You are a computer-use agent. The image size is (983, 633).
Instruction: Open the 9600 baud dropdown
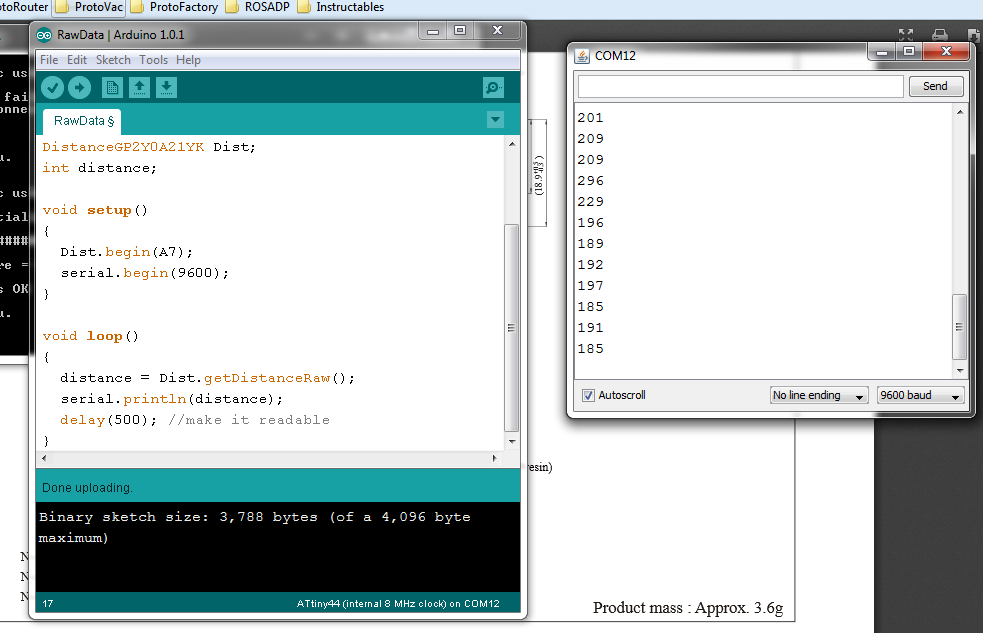tap(920, 395)
